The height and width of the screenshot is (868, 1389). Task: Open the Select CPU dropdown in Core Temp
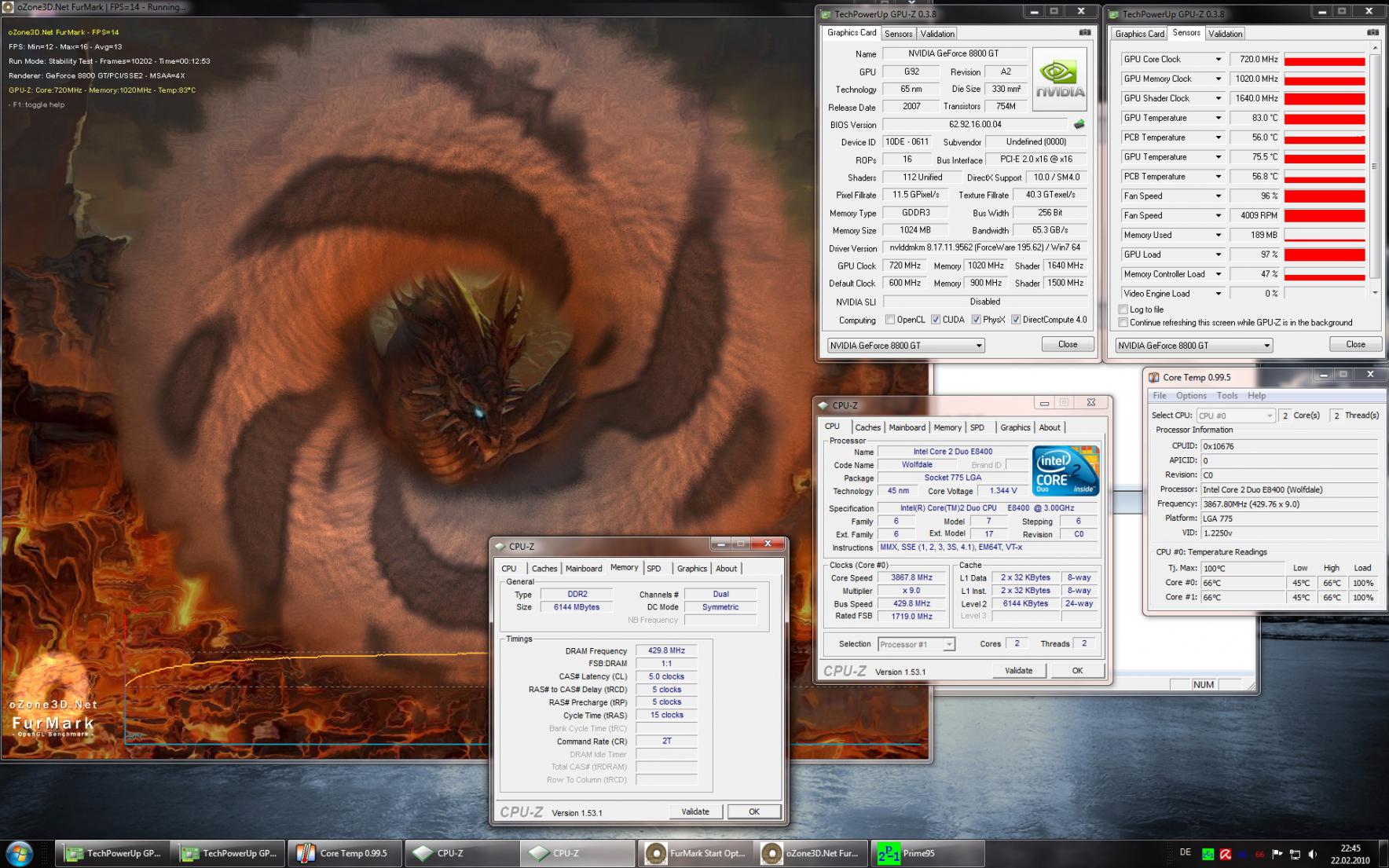pyautogui.click(x=1235, y=416)
